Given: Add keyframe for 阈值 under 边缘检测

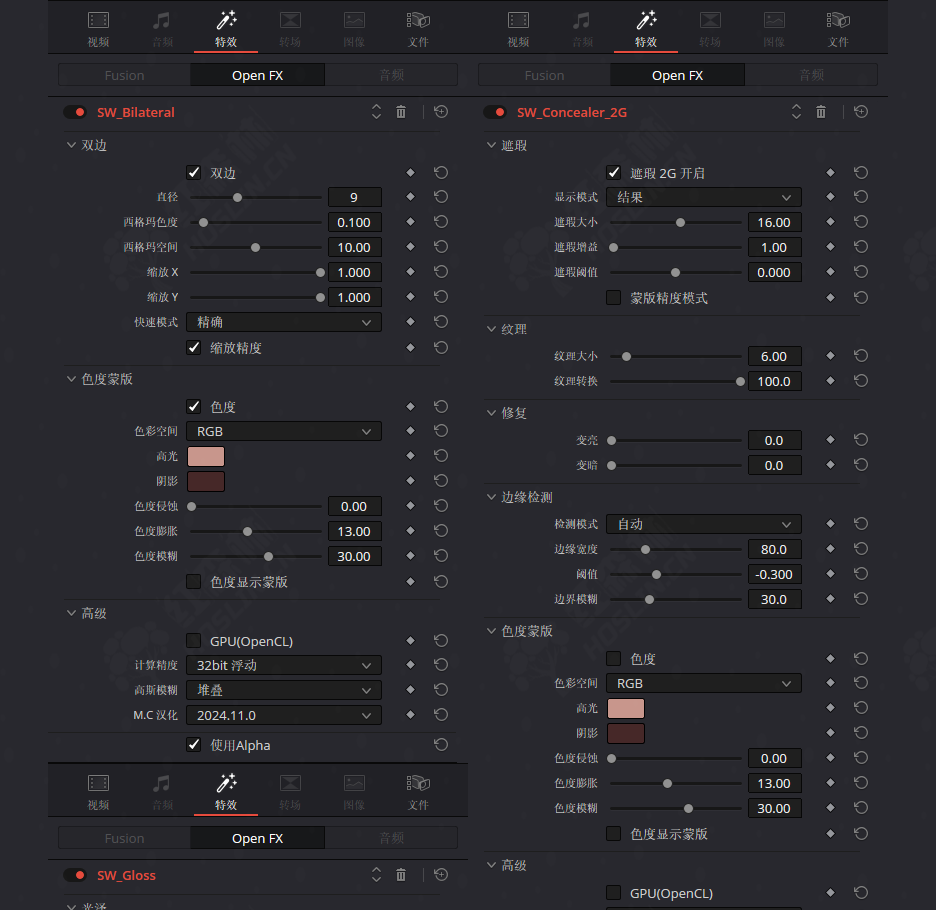Looking at the screenshot, I should pyautogui.click(x=830, y=574).
